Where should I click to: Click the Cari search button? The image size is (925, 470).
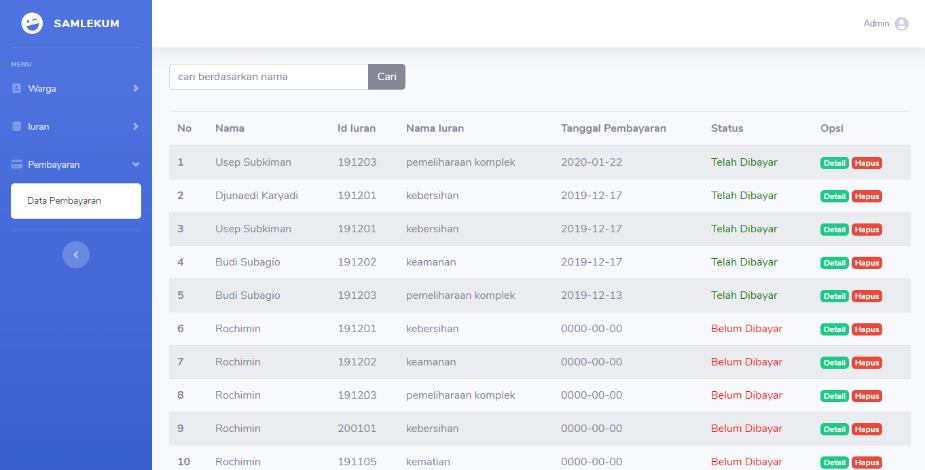tap(386, 77)
